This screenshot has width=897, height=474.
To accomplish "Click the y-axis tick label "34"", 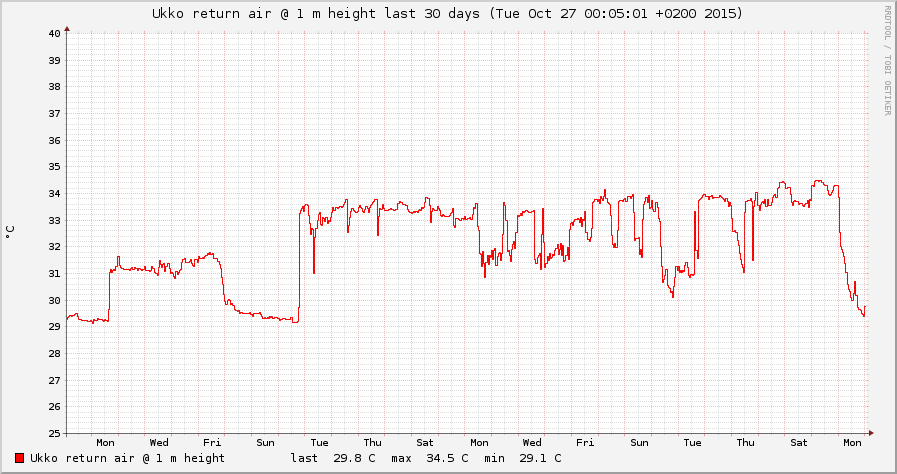I will coord(54,194).
